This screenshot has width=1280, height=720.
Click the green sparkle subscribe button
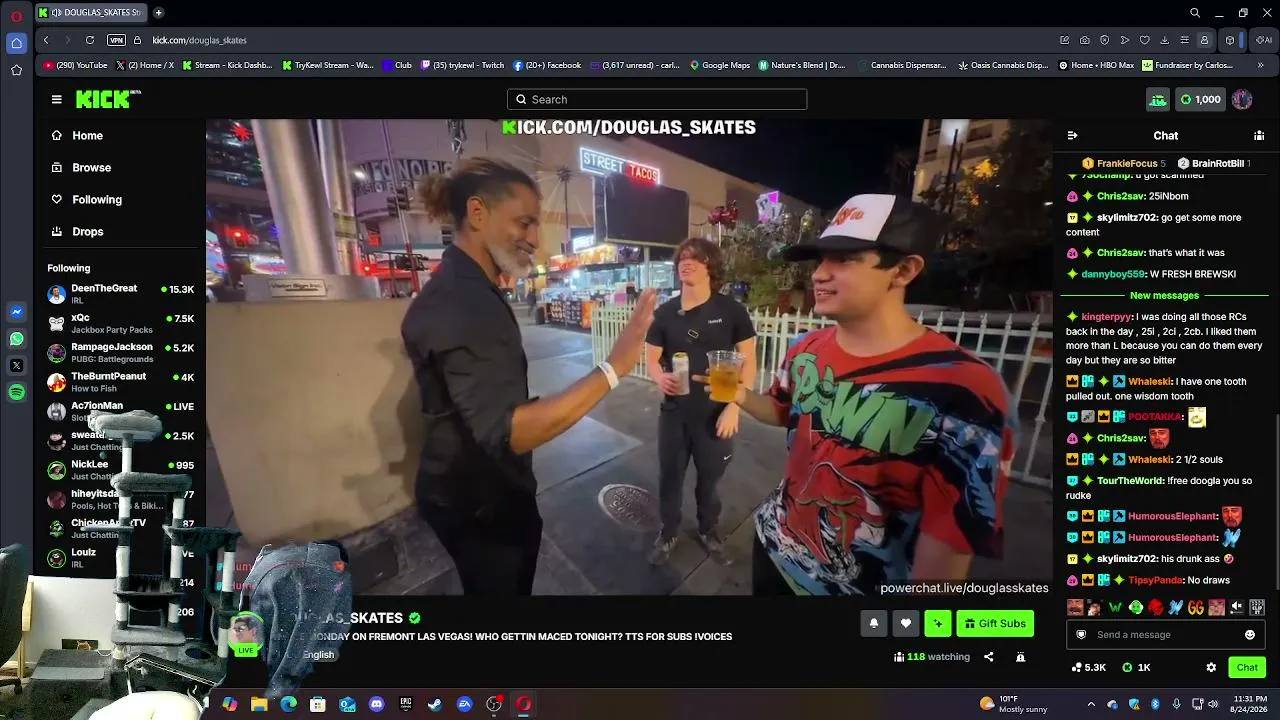point(938,623)
